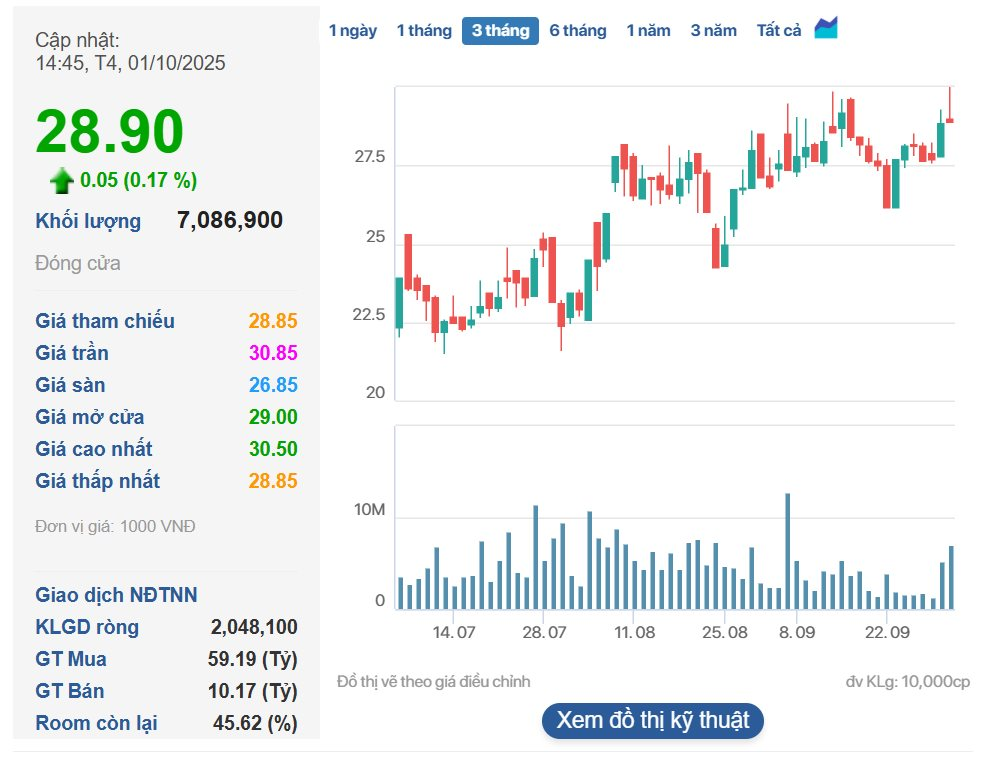Click the green up arrow price indicator
Viewport: 1008px width, 763px height.
coord(62,180)
